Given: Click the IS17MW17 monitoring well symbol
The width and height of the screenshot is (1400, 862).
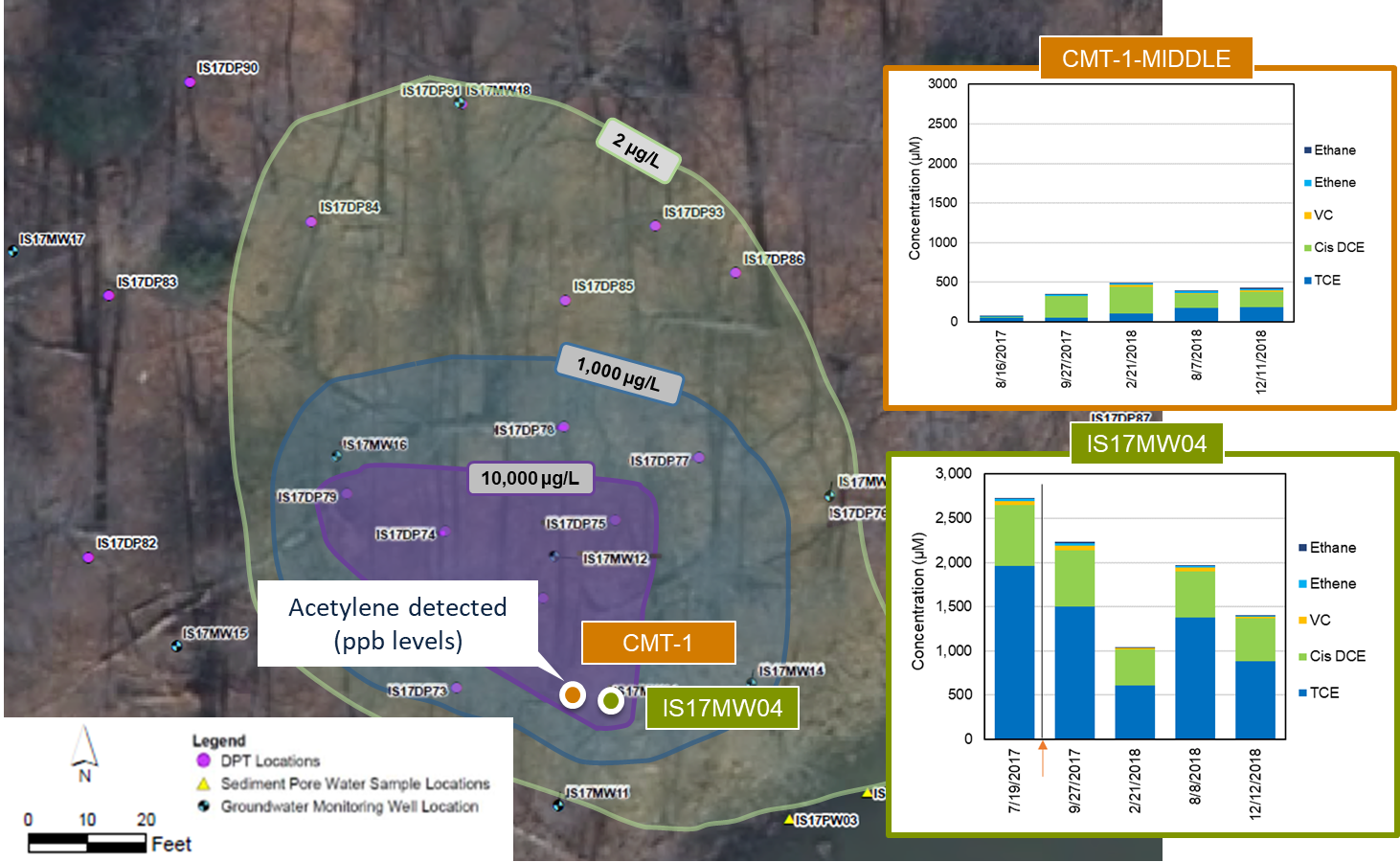Looking at the screenshot, I should tap(13, 251).
